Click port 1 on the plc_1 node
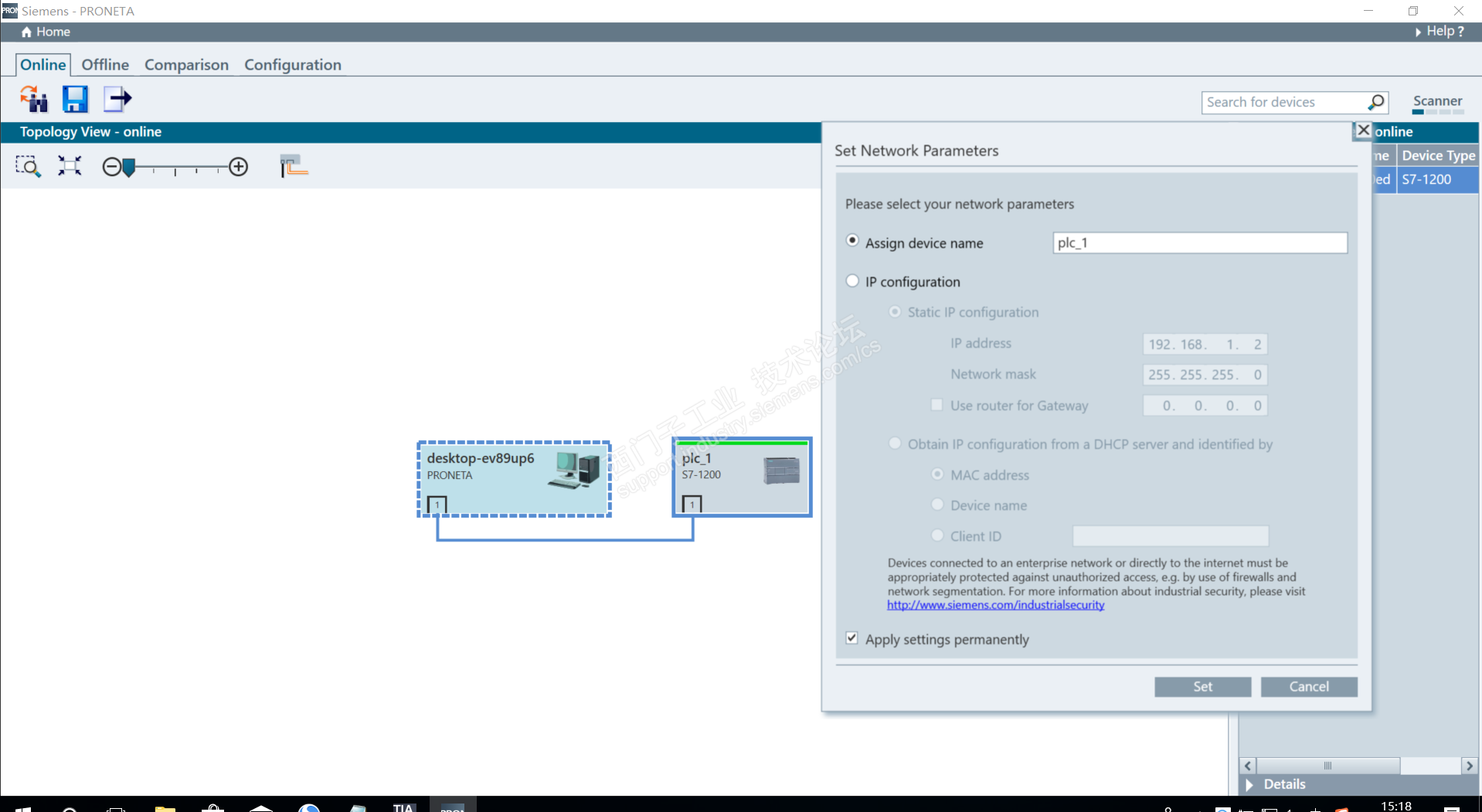This screenshot has width=1482, height=812. 692,505
